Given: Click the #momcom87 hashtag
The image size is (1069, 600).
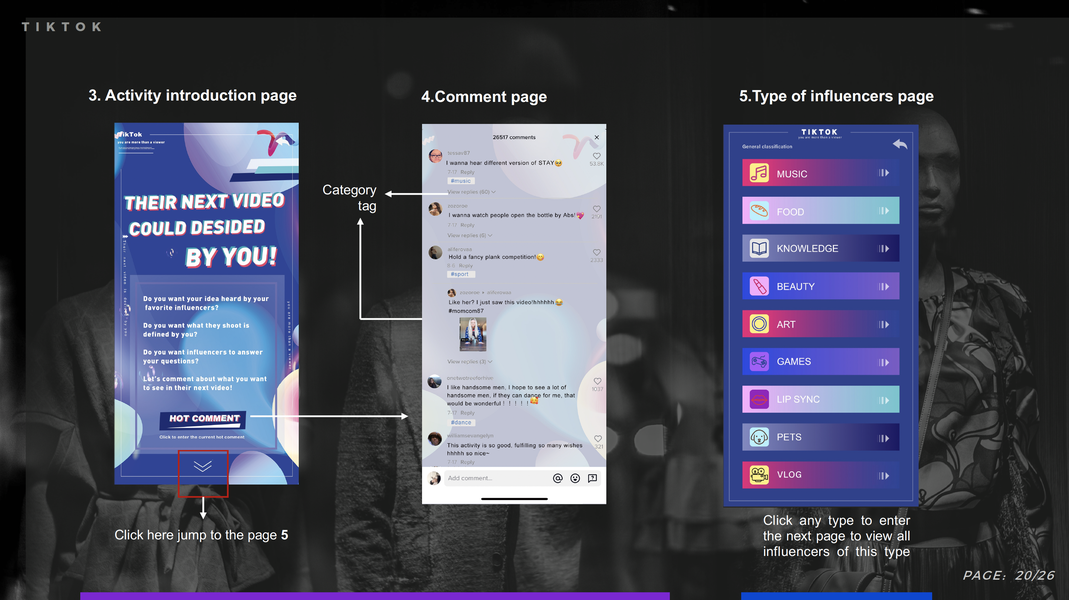Looking at the screenshot, I should tap(466, 311).
